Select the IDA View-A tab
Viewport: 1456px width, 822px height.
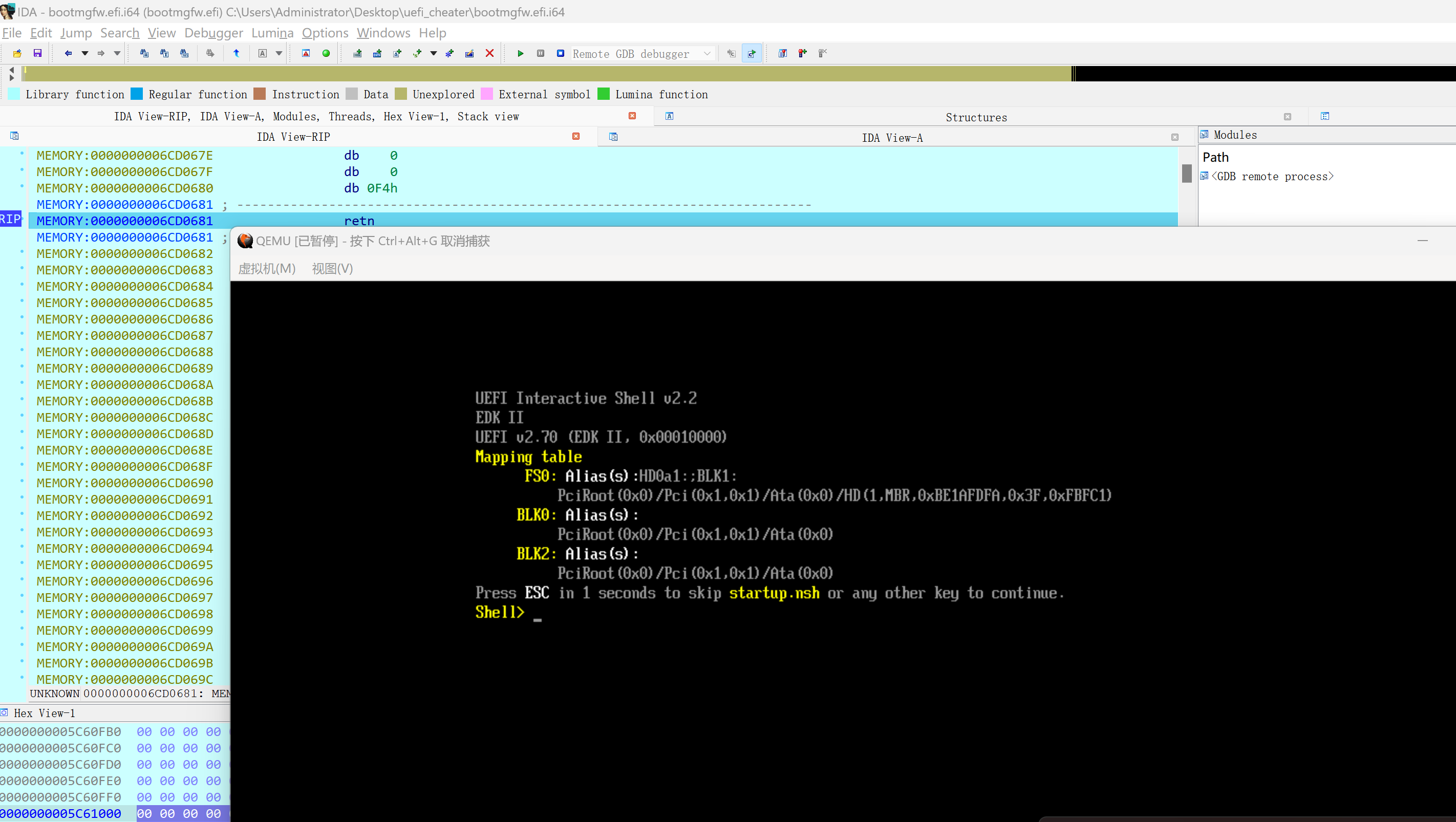[x=892, y=138]
